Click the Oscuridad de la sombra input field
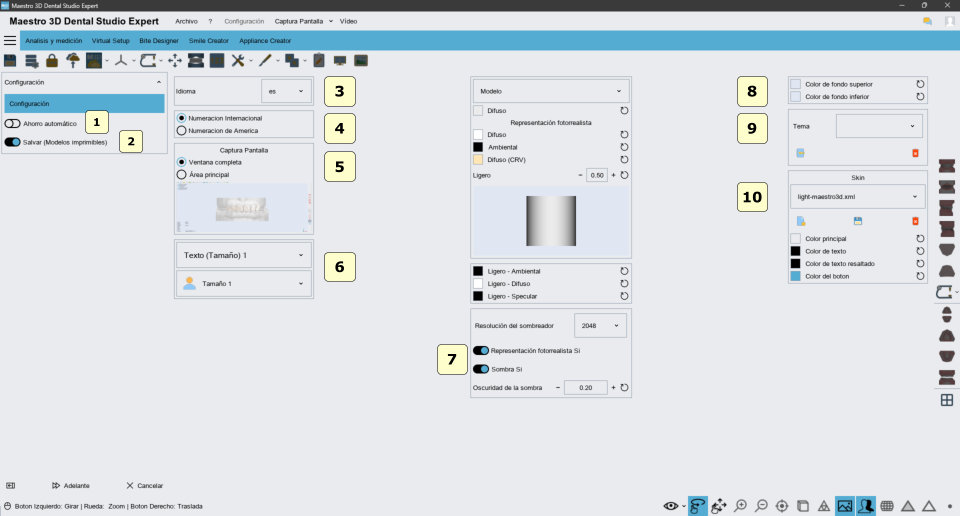This screenshot has height=516, width=960. [585, 387]
